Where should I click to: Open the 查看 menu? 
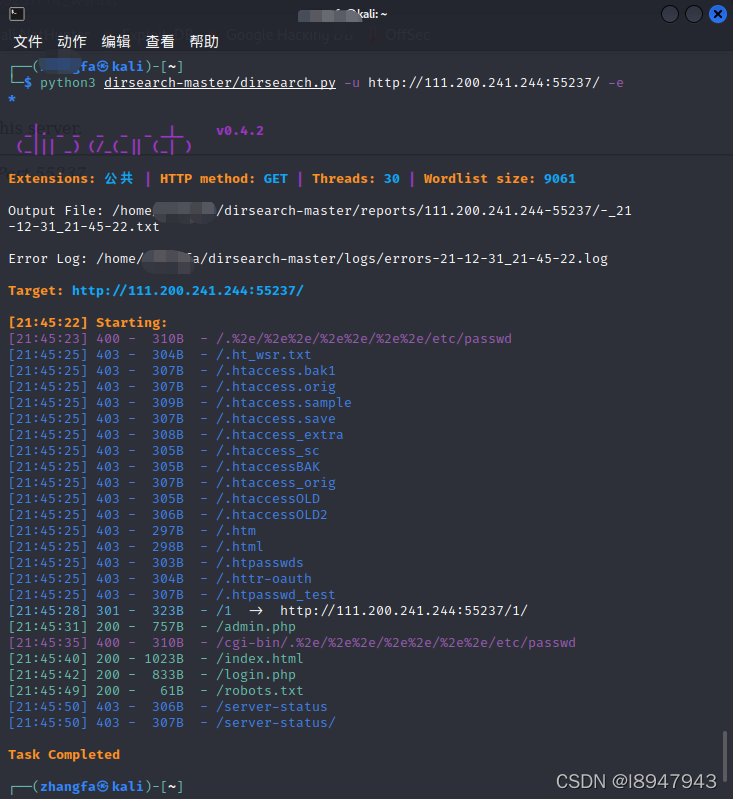[160, 41]
